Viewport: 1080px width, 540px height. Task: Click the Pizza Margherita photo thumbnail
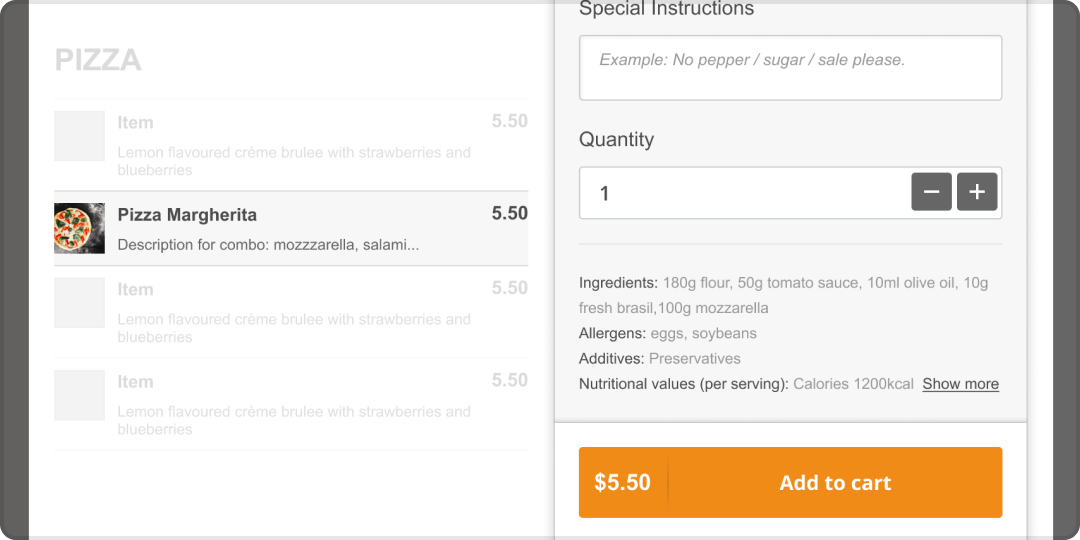79,228
